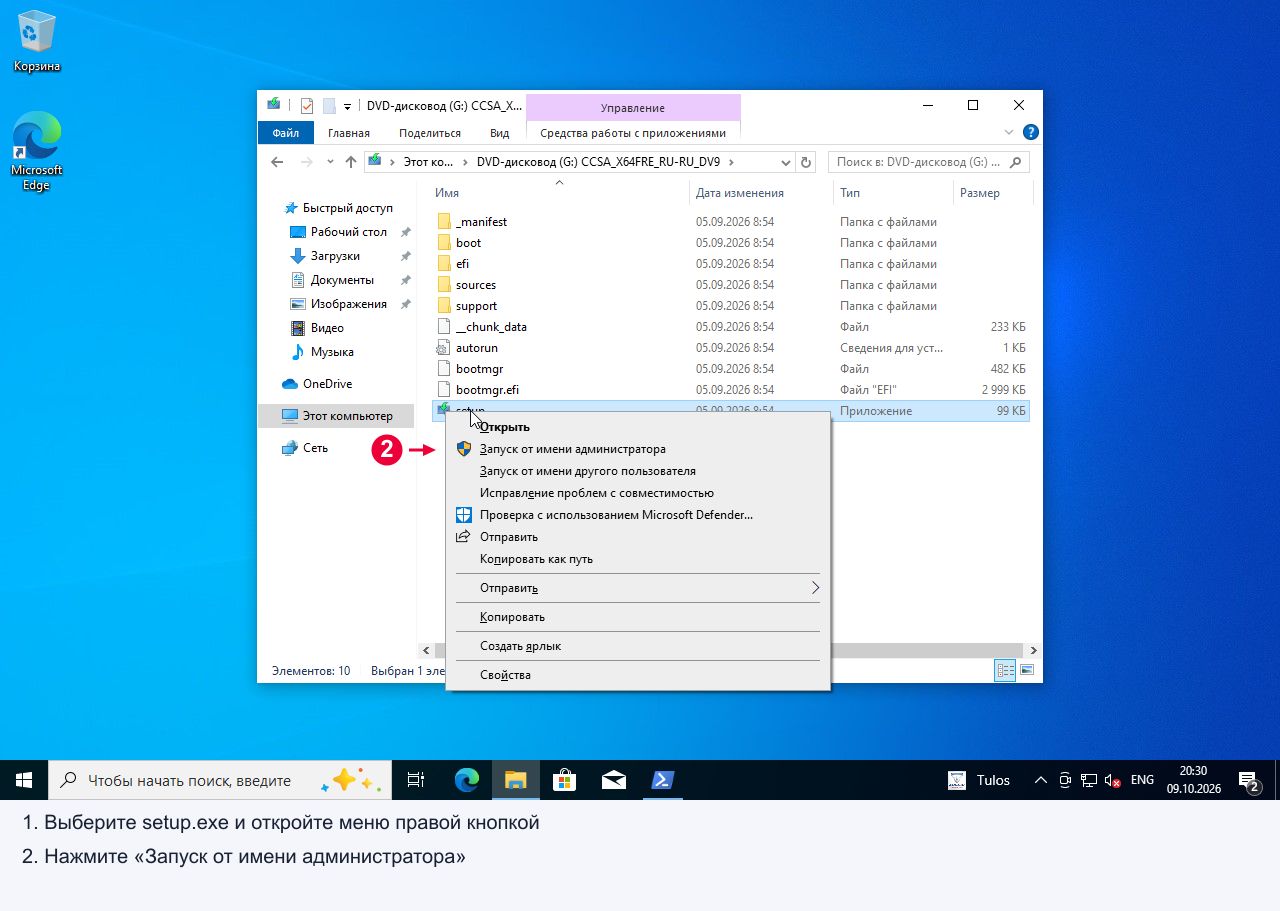
Task: Switch to the Вид ribbon tab
Action: (500, 133)
